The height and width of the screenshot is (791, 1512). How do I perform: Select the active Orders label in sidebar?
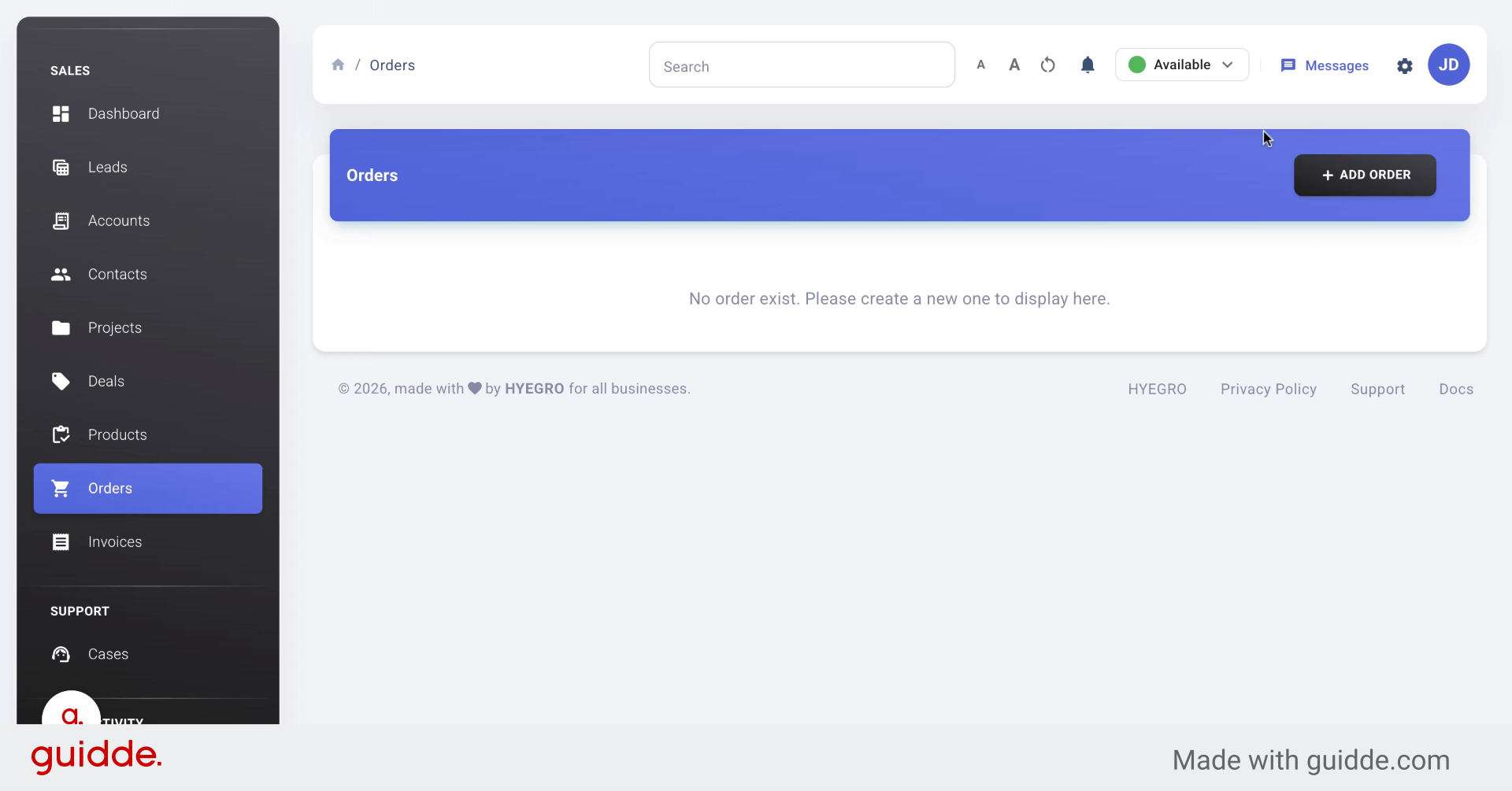coord(110,489)
